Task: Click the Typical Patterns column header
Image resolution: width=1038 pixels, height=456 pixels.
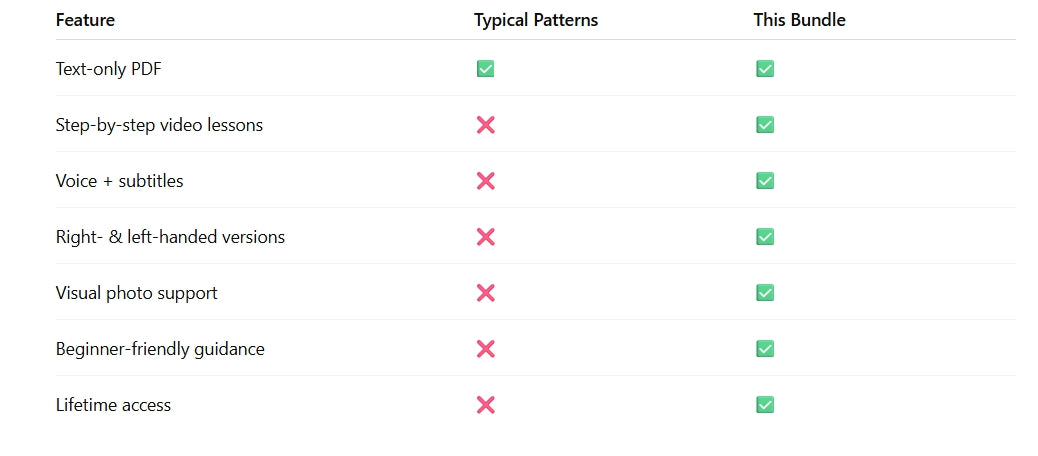Action: (x=536, y=20)
